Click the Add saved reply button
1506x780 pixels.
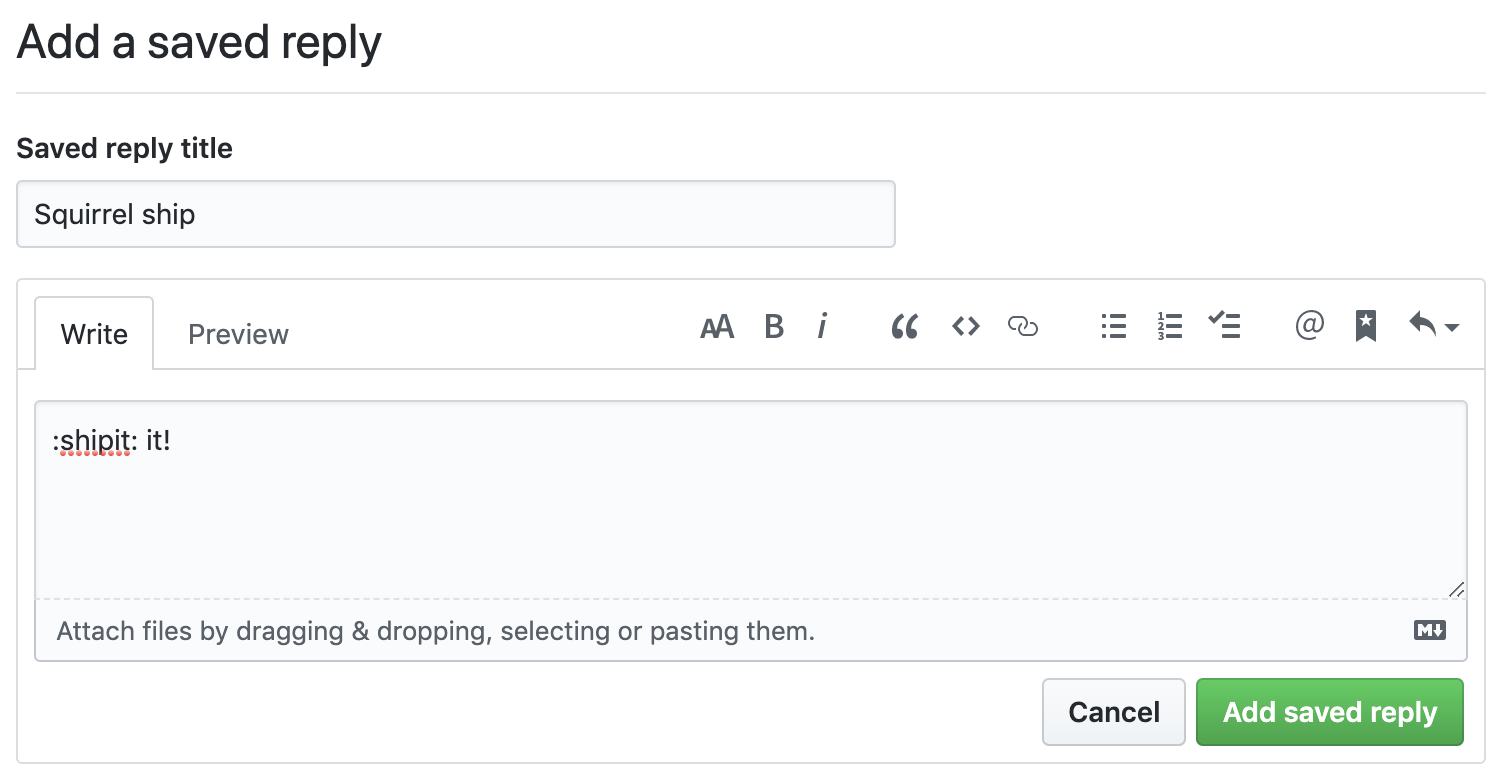(x=1330, y=711)
